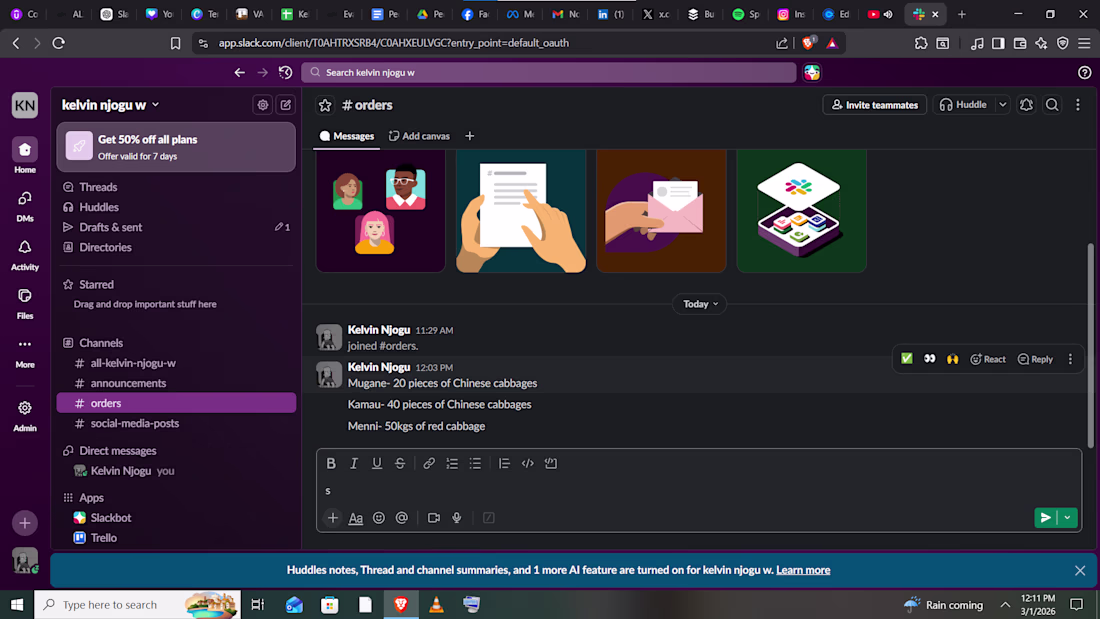This screenshot has height=619, width=1100.
Task: Insert a link from the composer toolbar
Action: [429, 463]
